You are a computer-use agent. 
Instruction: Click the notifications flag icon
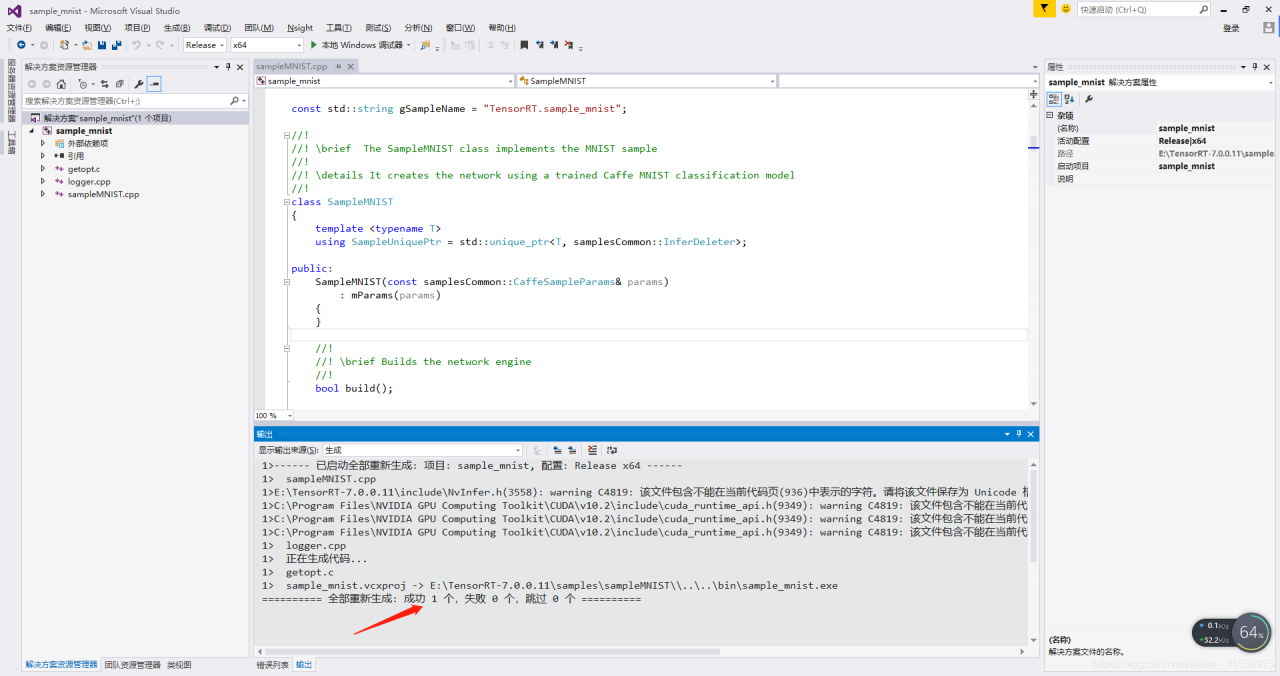click(x=1044, y=8)
